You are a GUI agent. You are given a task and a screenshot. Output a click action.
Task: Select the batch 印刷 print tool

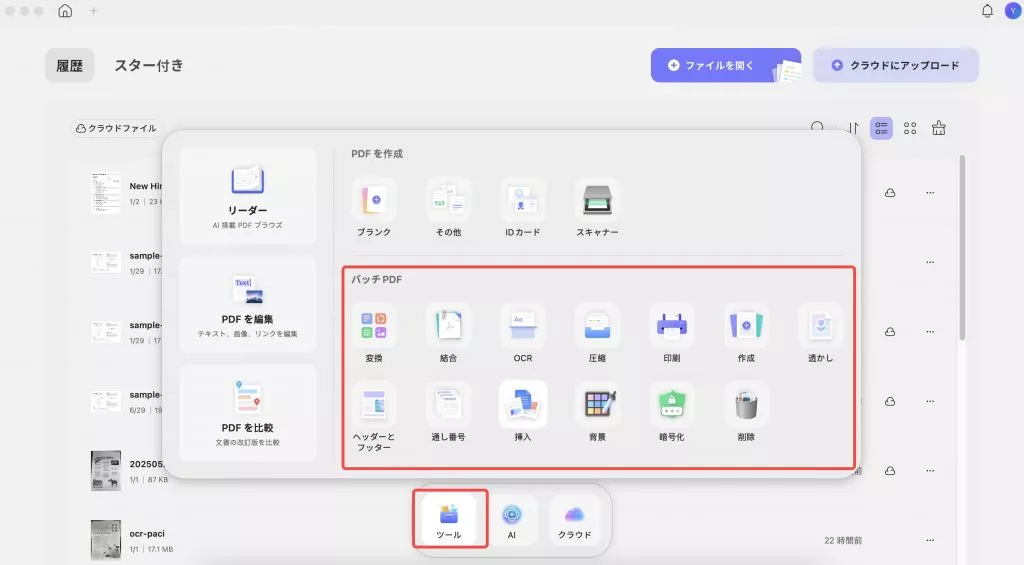pyautogui.click(x=671, y=334)
